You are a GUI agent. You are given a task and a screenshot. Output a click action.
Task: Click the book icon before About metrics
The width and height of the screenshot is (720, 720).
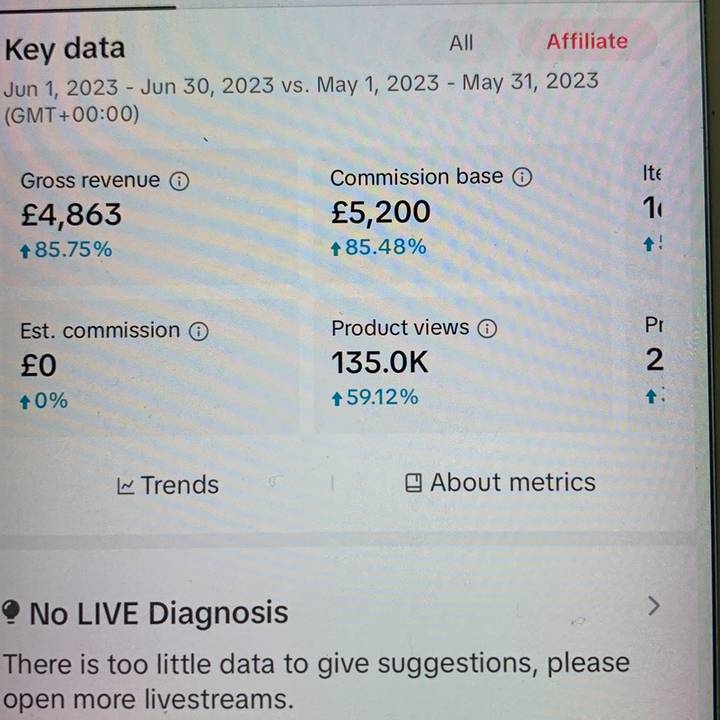[x=414, y=483]
